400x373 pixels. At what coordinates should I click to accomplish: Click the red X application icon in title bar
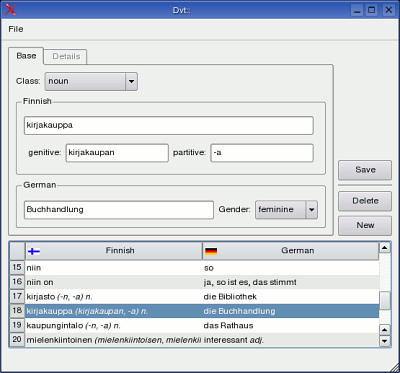click(x=10, y=10)
